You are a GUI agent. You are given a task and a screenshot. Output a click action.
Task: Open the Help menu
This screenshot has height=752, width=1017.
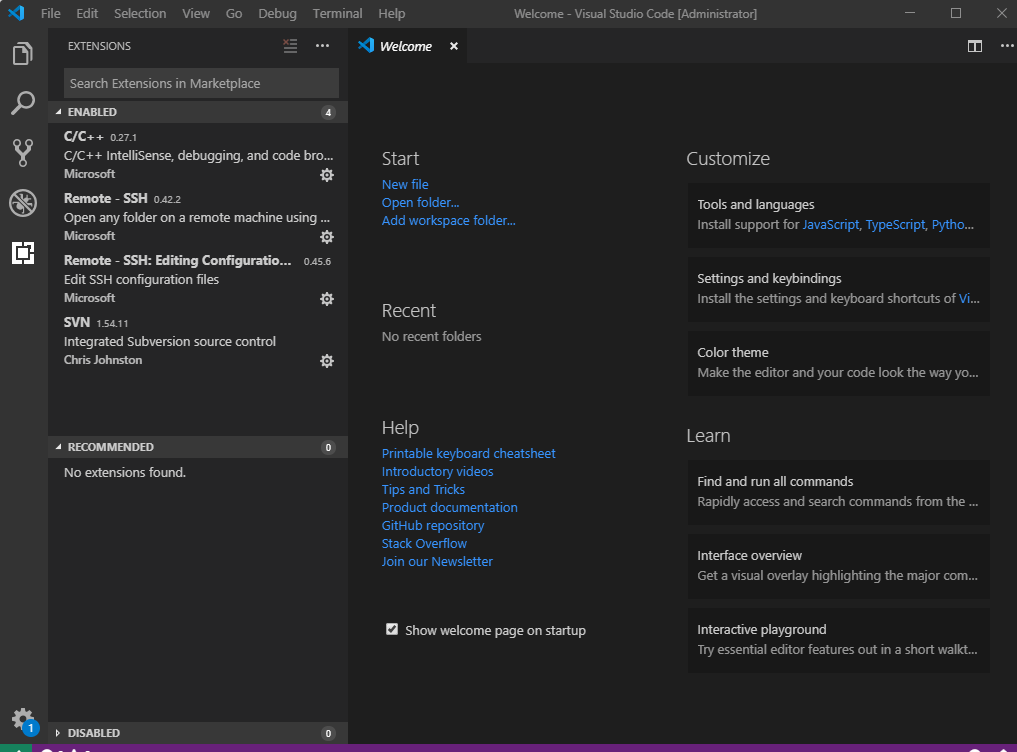click(x=392, y=14)
